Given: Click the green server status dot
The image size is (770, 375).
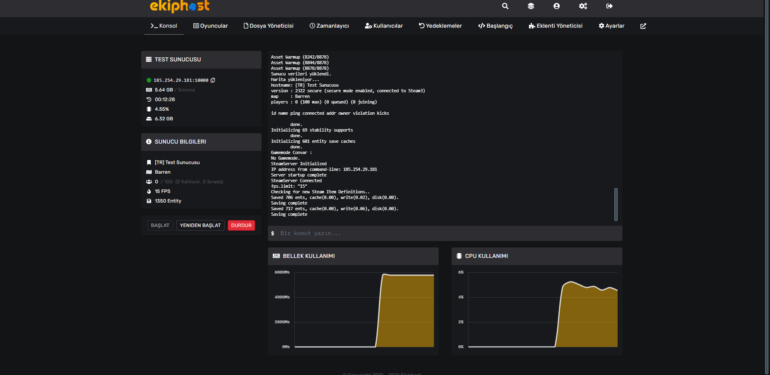Looking at the screenshot, I should click(149, 80).
